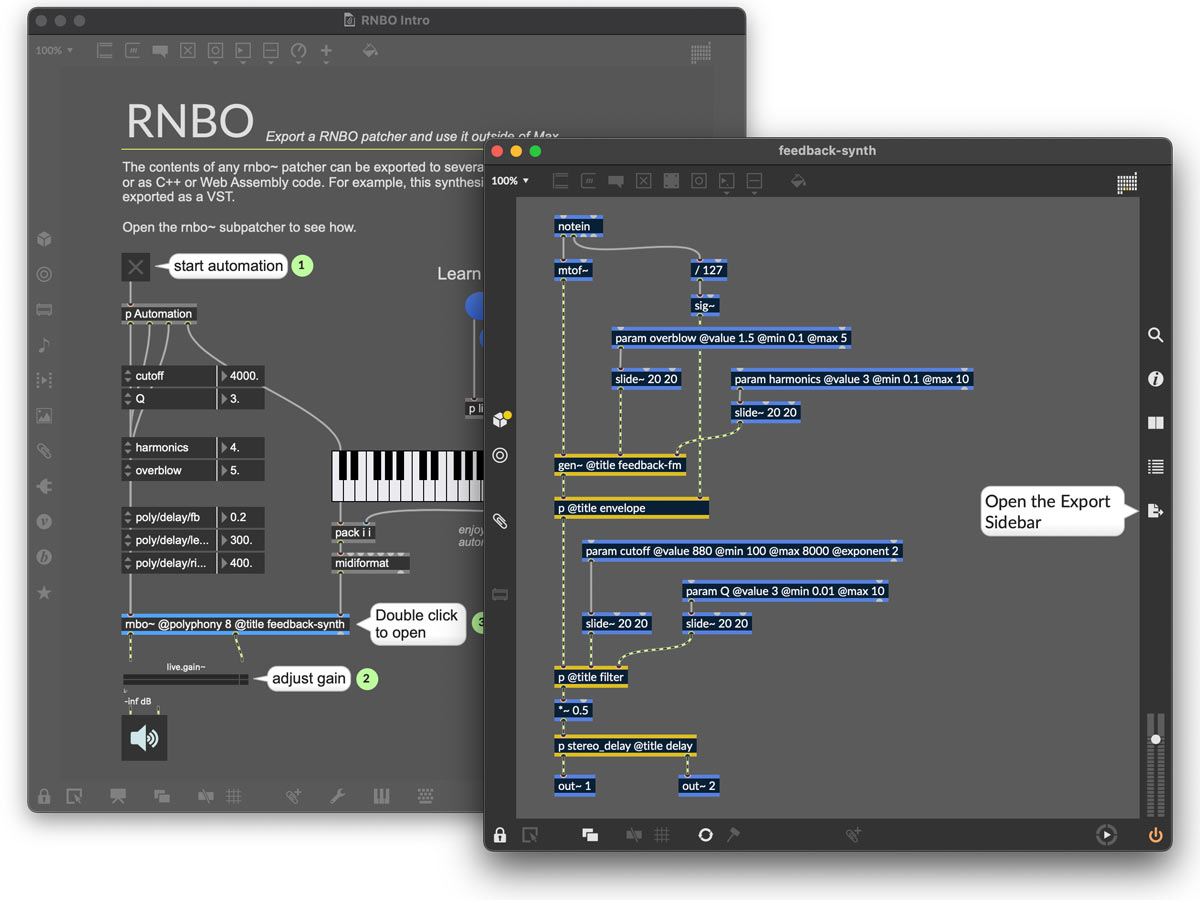The image size is (1200, 900).
Task: Toggle audio power button in feedback-synth
Action: (1155, 834)
